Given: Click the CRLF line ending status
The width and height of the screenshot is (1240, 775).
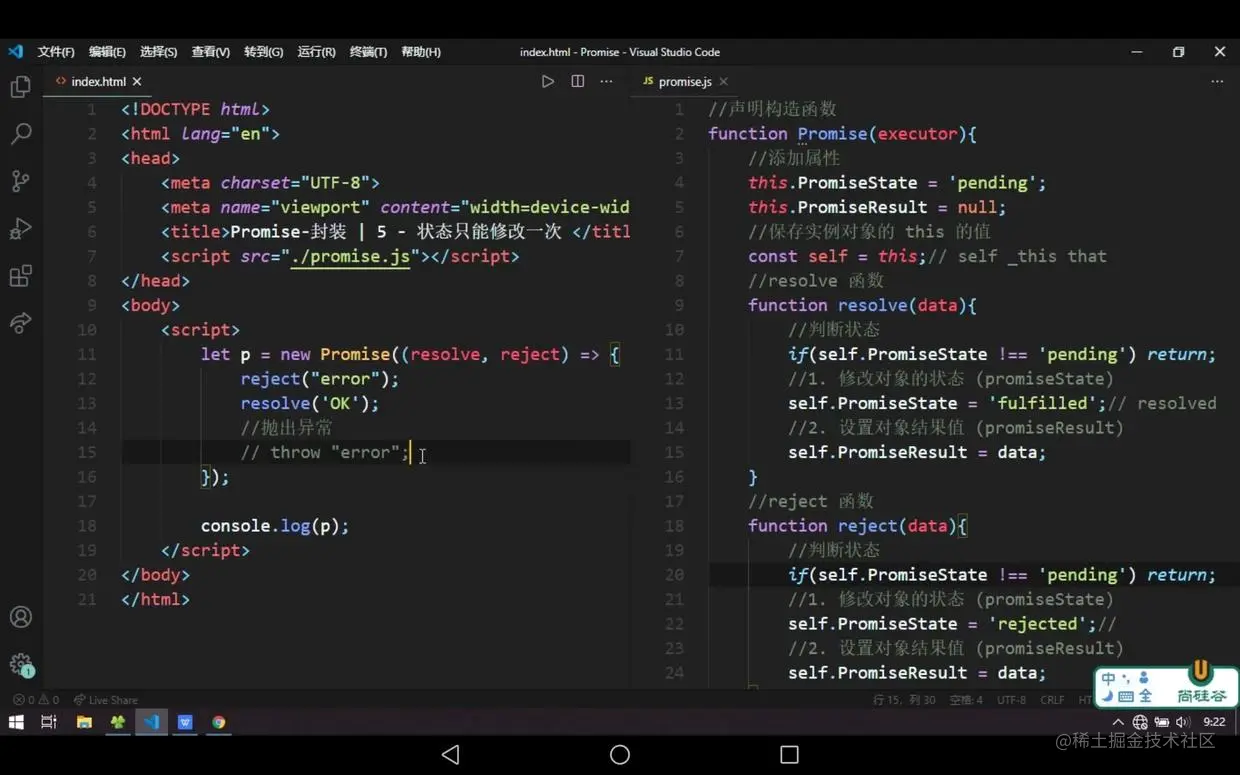Looking at the screenshot, I should tap(1052, 700).
